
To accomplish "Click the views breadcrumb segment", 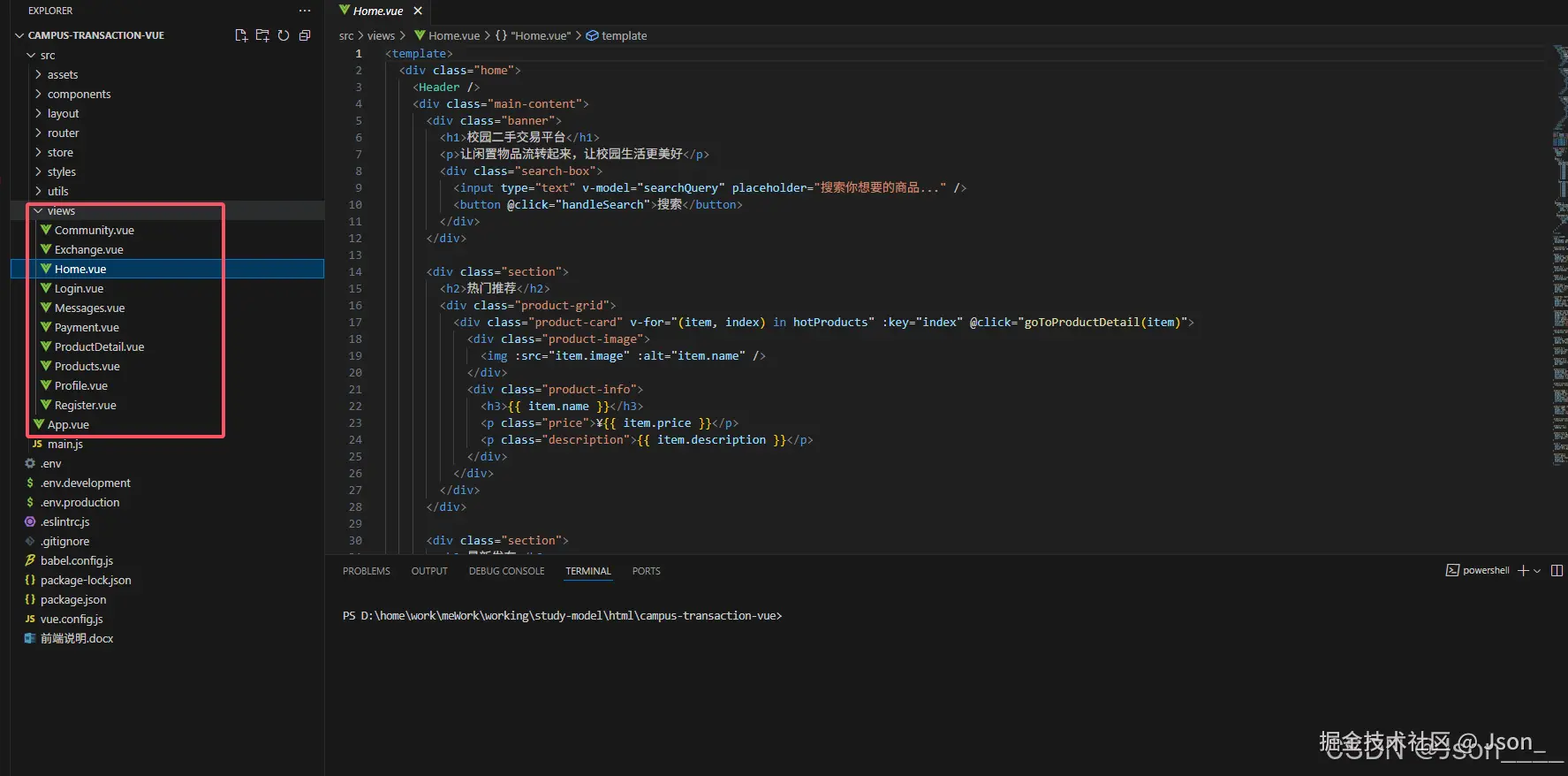I will point(381,36).
